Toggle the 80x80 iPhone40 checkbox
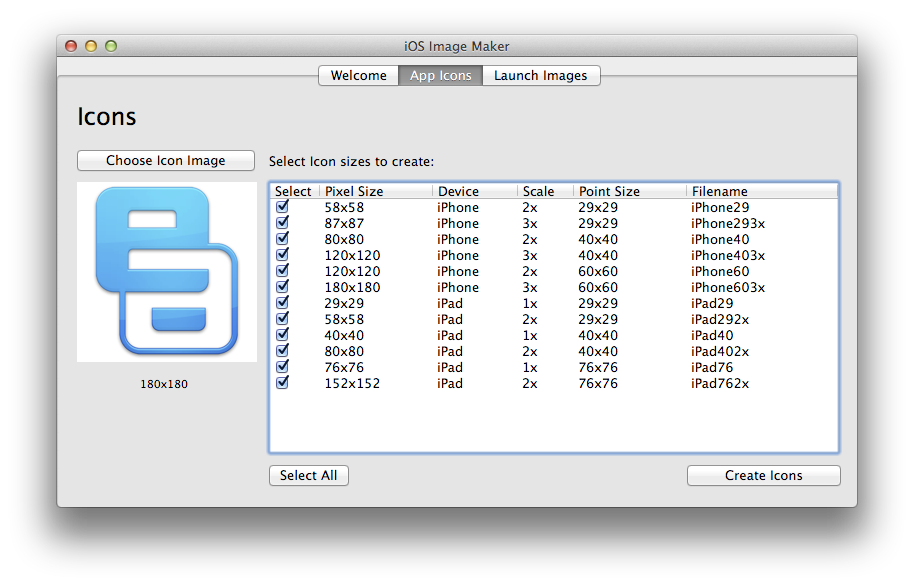The height and width of the screenshot is (586, 914). [x=282, y=239]
